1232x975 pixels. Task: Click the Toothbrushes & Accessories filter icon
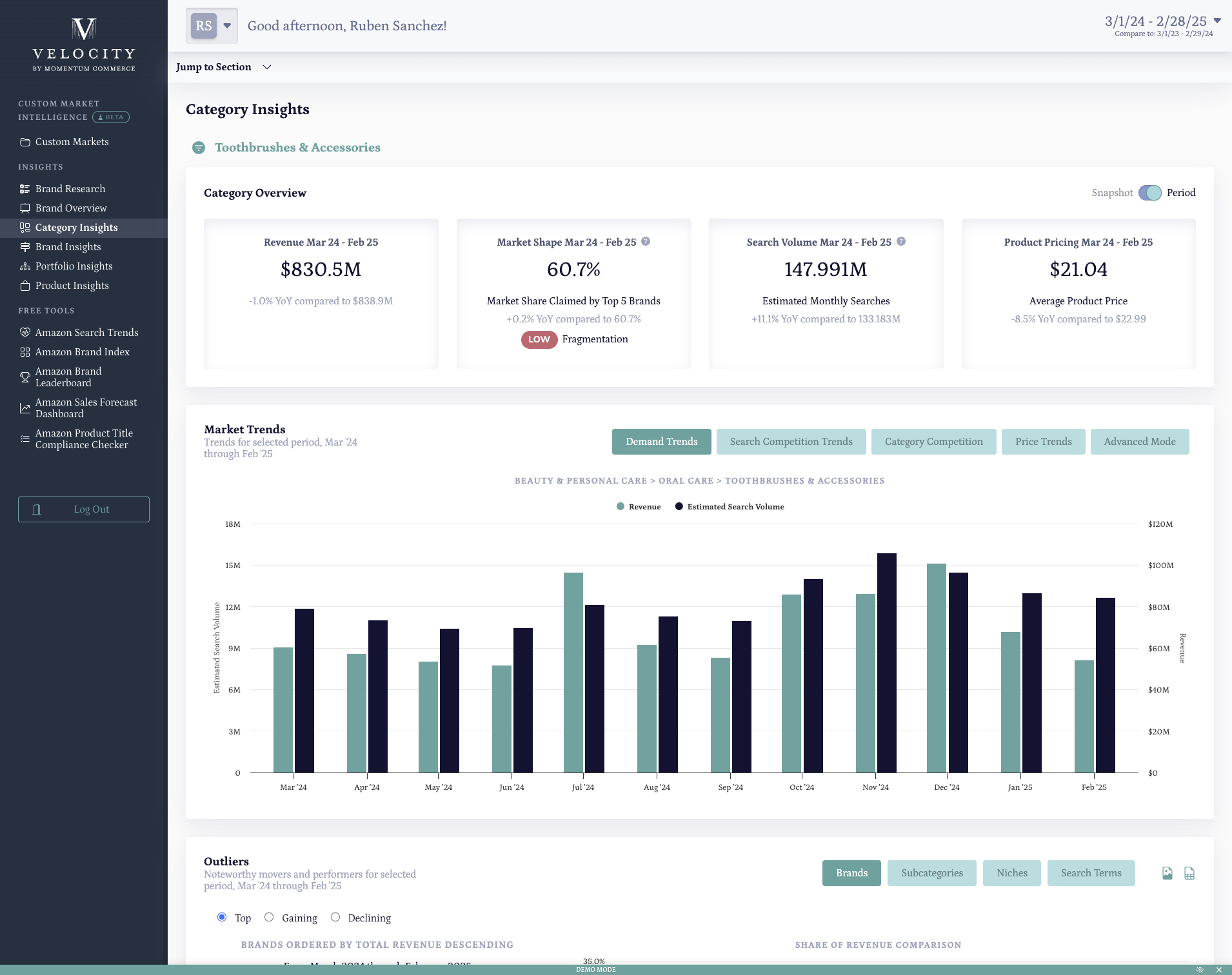coord(199,148)
